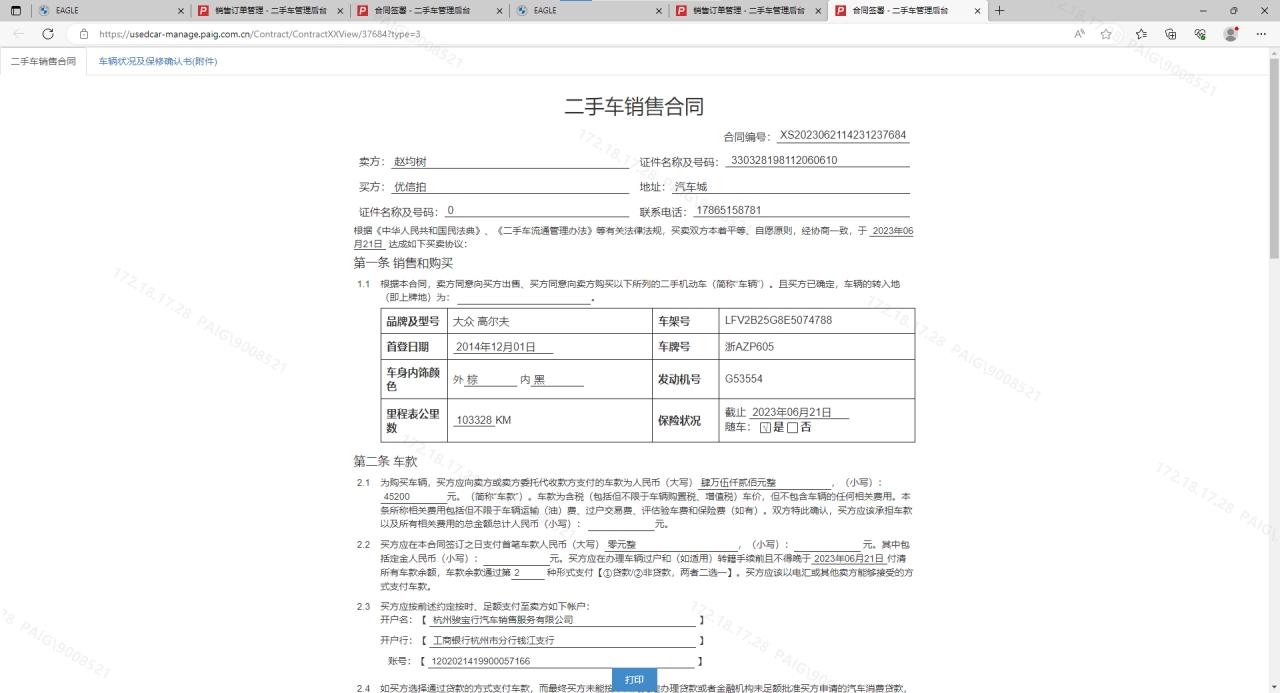Open the Favorites list

[1141, 33]
